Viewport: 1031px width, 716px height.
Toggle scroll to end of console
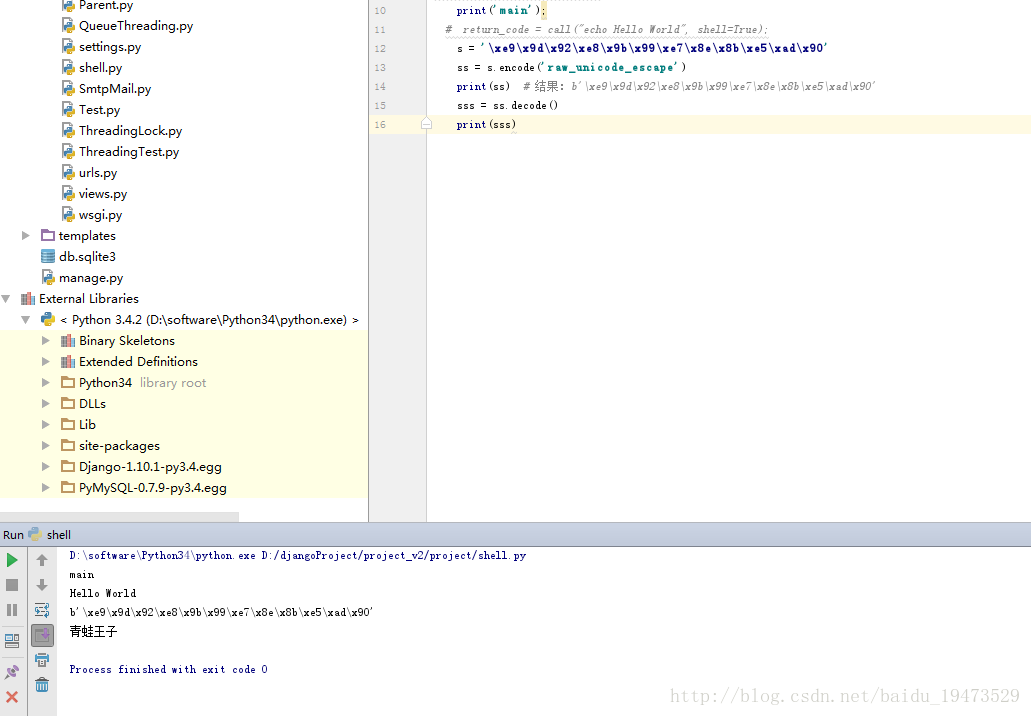point(42,635)
